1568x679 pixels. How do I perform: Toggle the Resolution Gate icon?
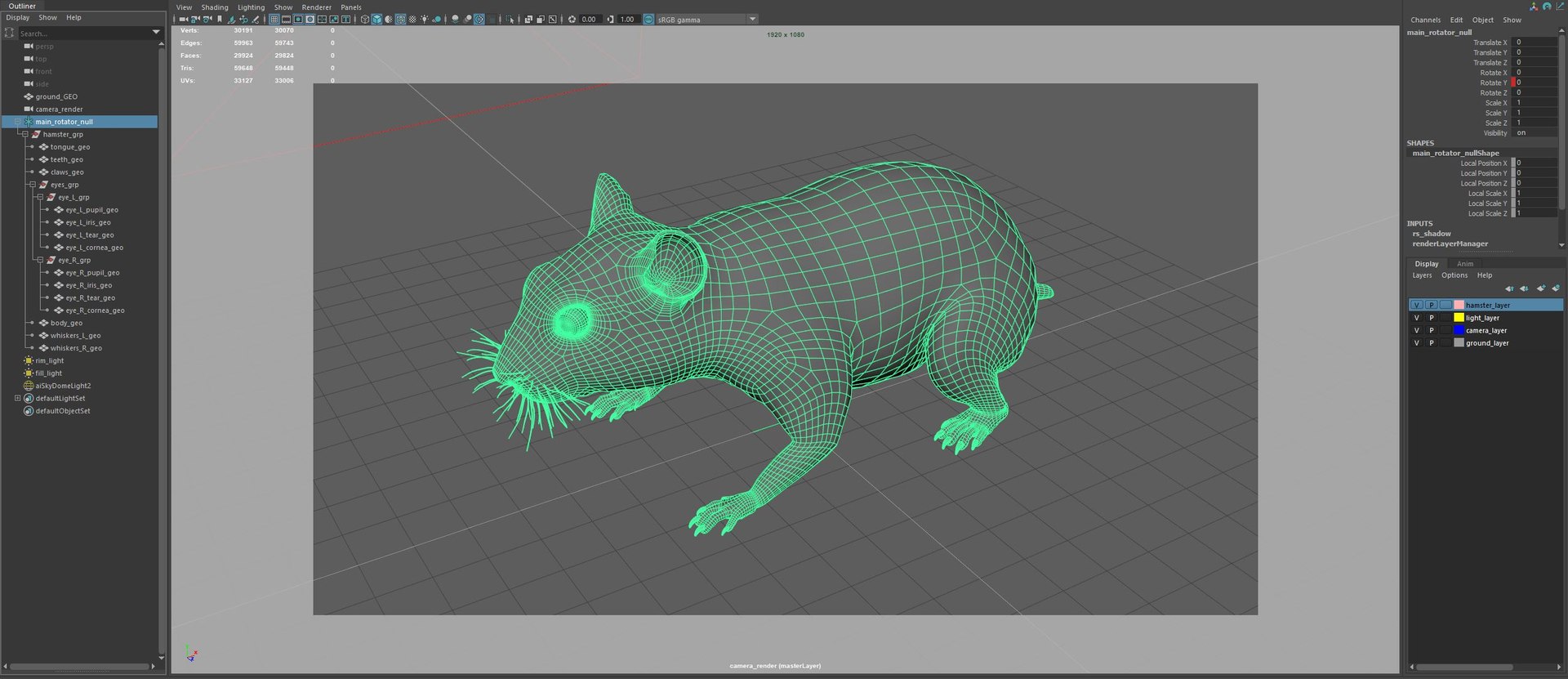pyautogui.click(x=298, y=19)
